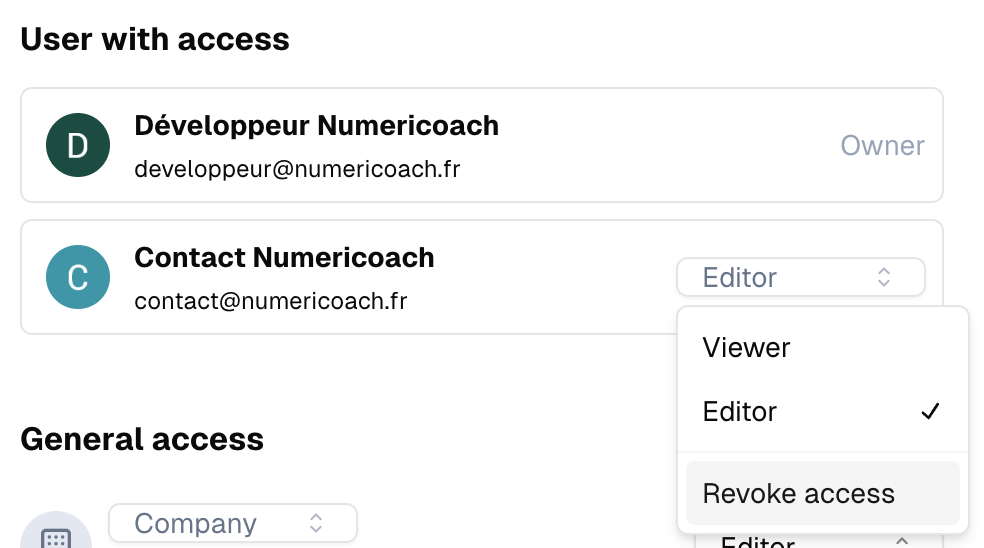Screen dimensions: 984x548
Task: Click the Company dropdown chevron arrows
Action: pyautogui.click(x=316, y=523)
